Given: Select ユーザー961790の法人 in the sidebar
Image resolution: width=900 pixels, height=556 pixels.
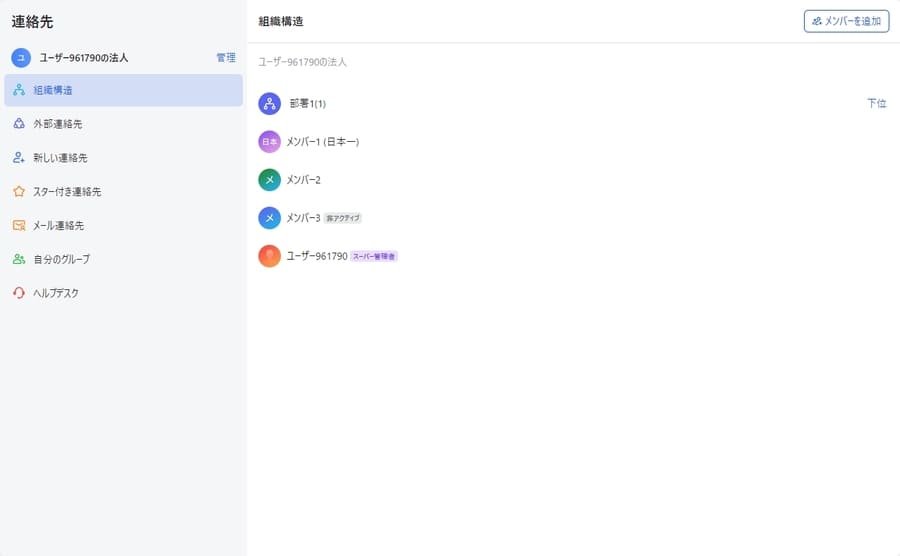Looking at the screenshot, I should (x=84, y=58).
